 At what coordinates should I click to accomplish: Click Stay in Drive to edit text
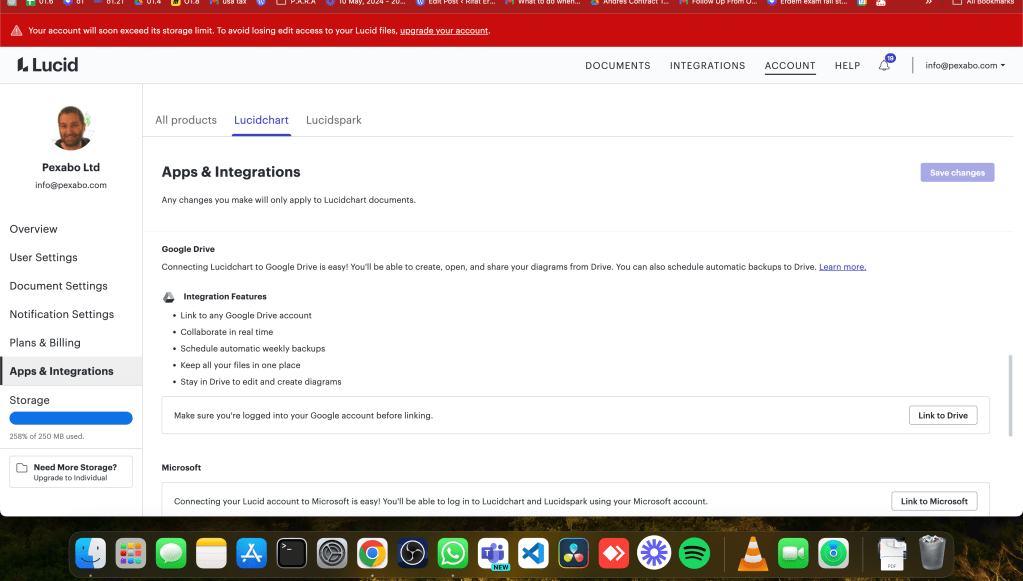pos(261,382)
